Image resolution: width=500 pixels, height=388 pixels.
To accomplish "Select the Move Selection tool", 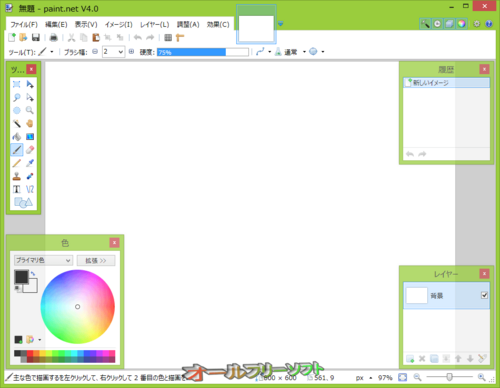I will (x=30, y=97).
